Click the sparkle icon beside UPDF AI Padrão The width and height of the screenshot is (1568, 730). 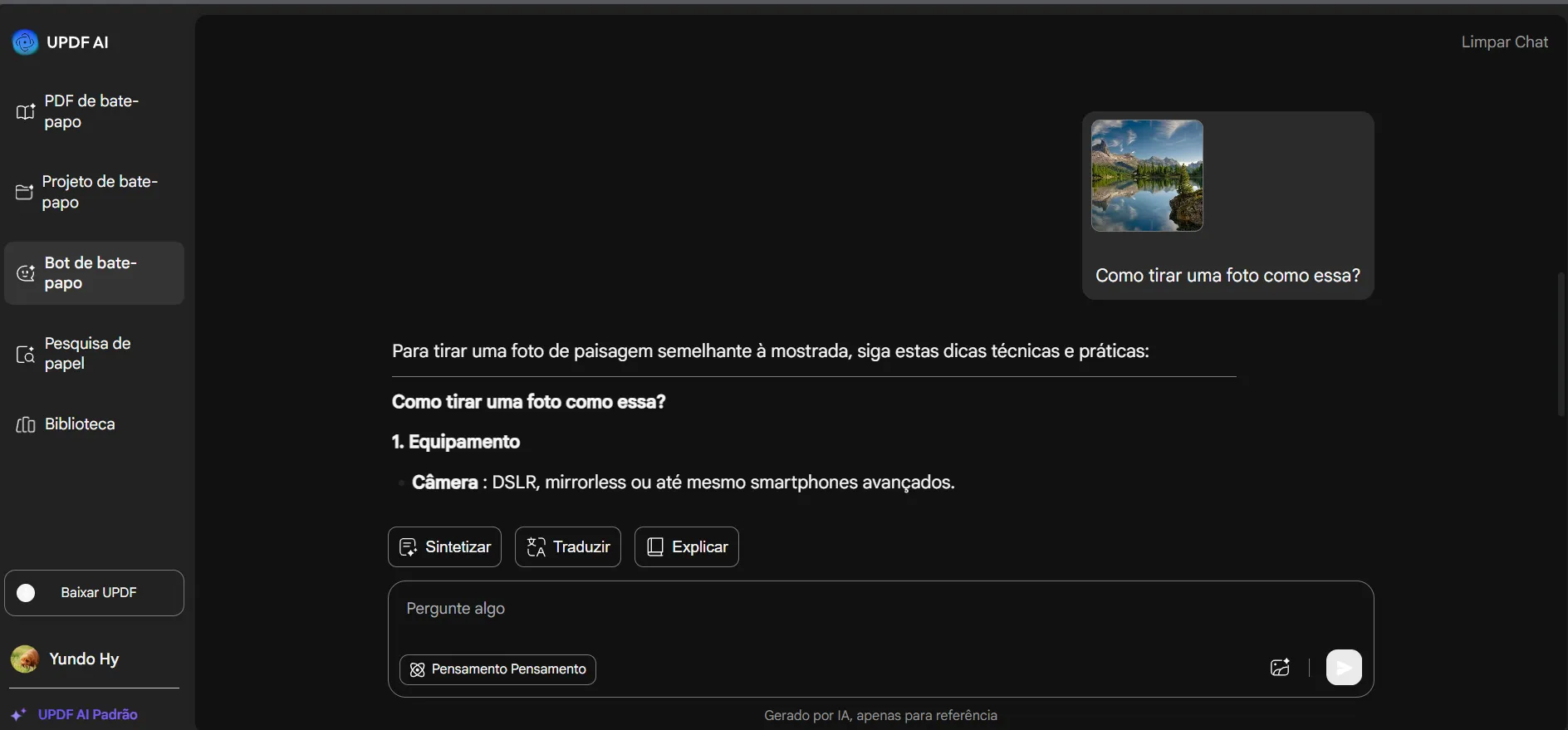click(19, 714)
